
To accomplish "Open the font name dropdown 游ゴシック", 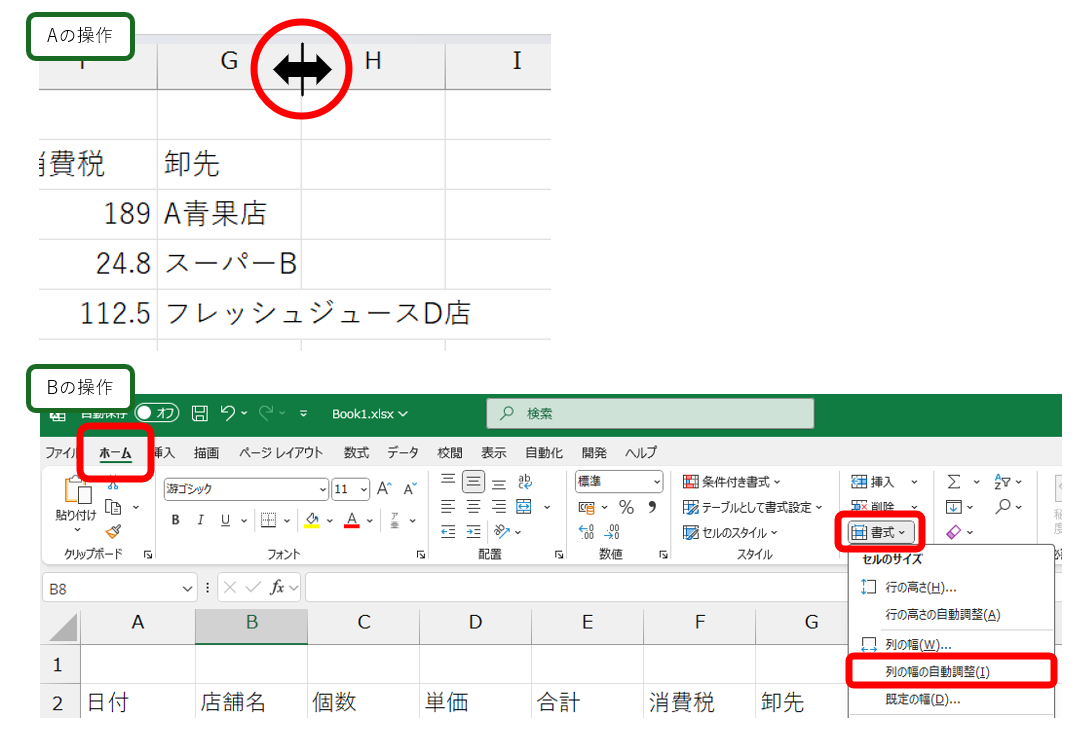I will pos(322,489).
